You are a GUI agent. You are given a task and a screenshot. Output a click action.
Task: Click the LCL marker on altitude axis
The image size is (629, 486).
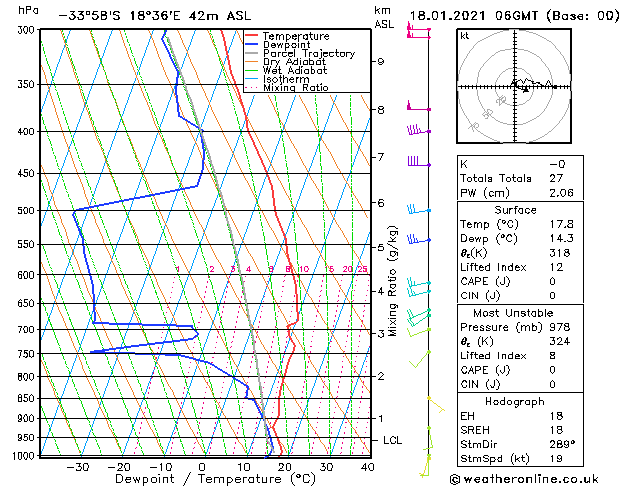(393, 440)
